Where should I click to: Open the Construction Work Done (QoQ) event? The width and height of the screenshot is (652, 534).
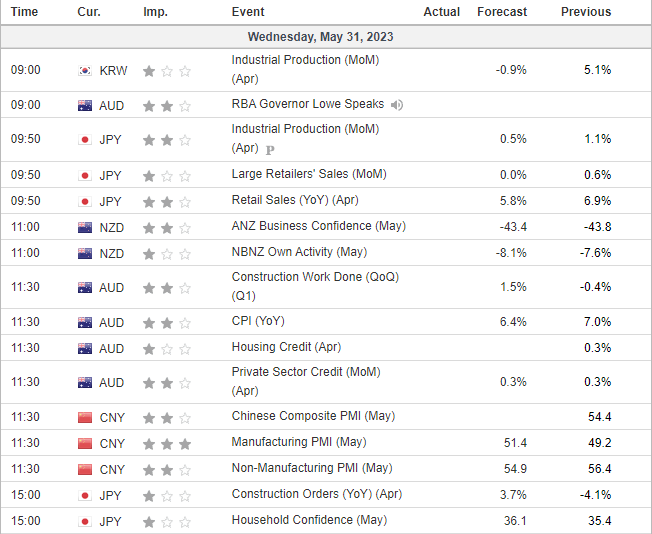315,286
